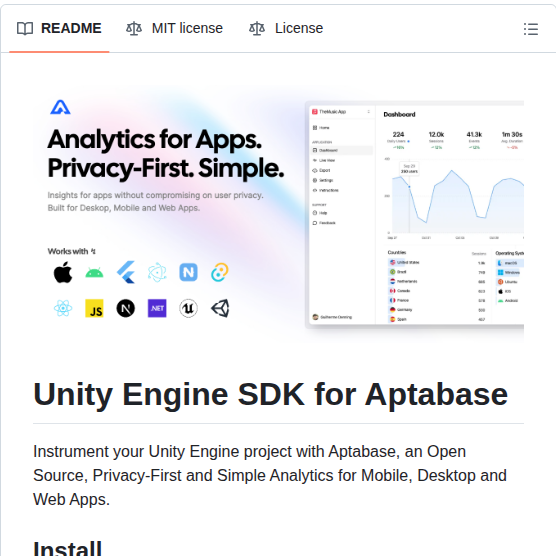Image resolution: width=556 pixels, height=556 pixels.
Task: Click the Apple platform icon
Action: (x=63, y=272)
